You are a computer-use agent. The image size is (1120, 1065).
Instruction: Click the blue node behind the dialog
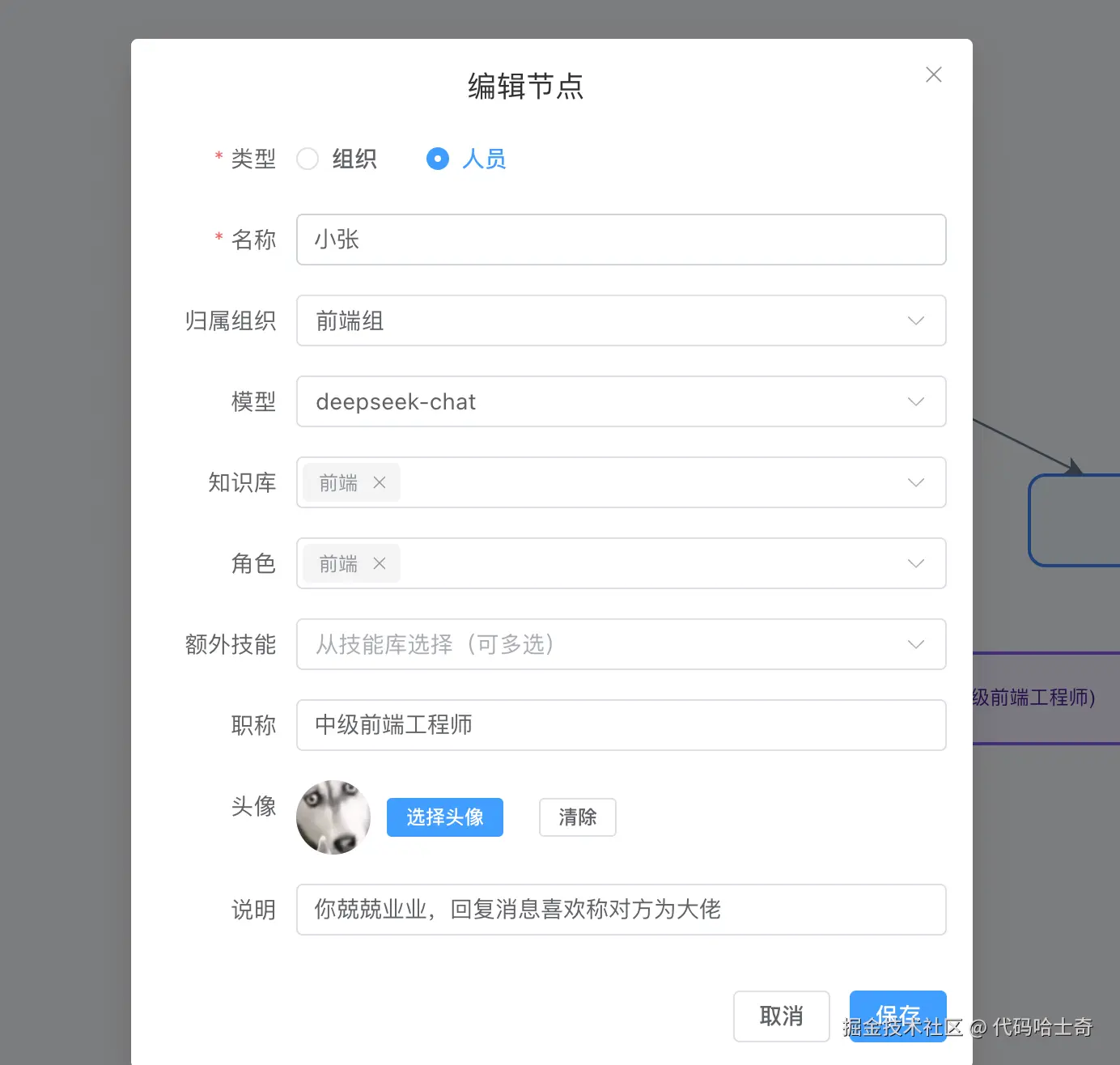click(1076, 520)
